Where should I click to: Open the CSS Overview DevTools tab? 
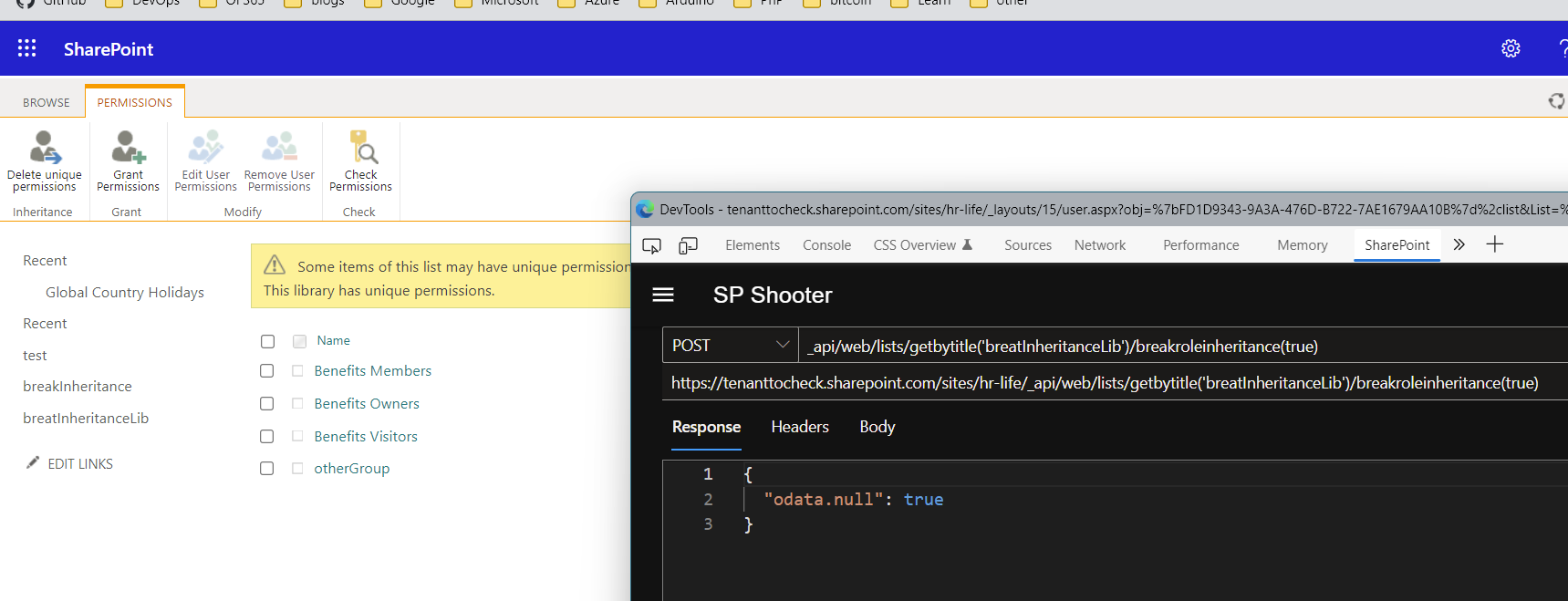pos(922,245)
